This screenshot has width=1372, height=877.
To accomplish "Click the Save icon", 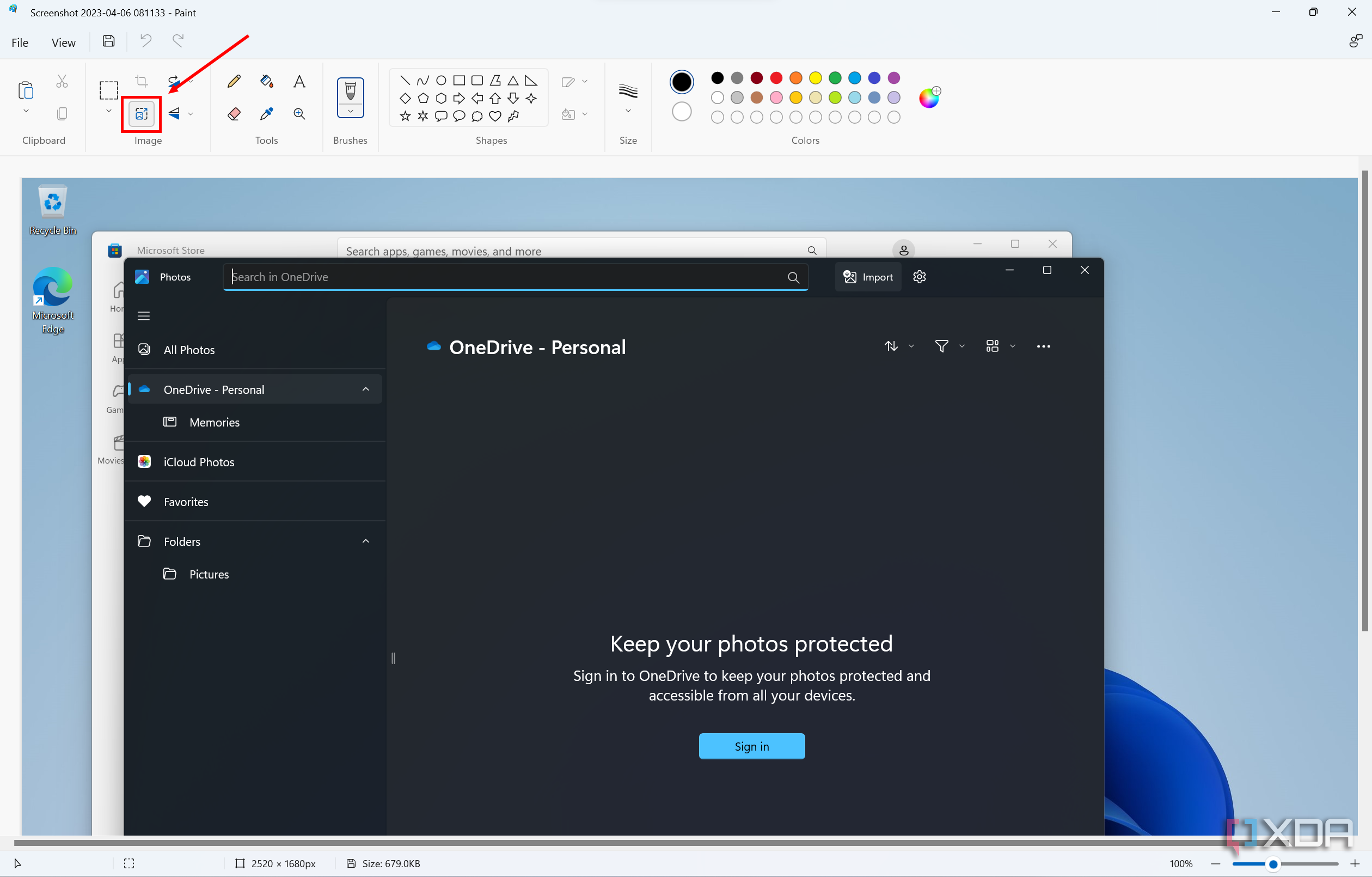I will click(108, 40).
